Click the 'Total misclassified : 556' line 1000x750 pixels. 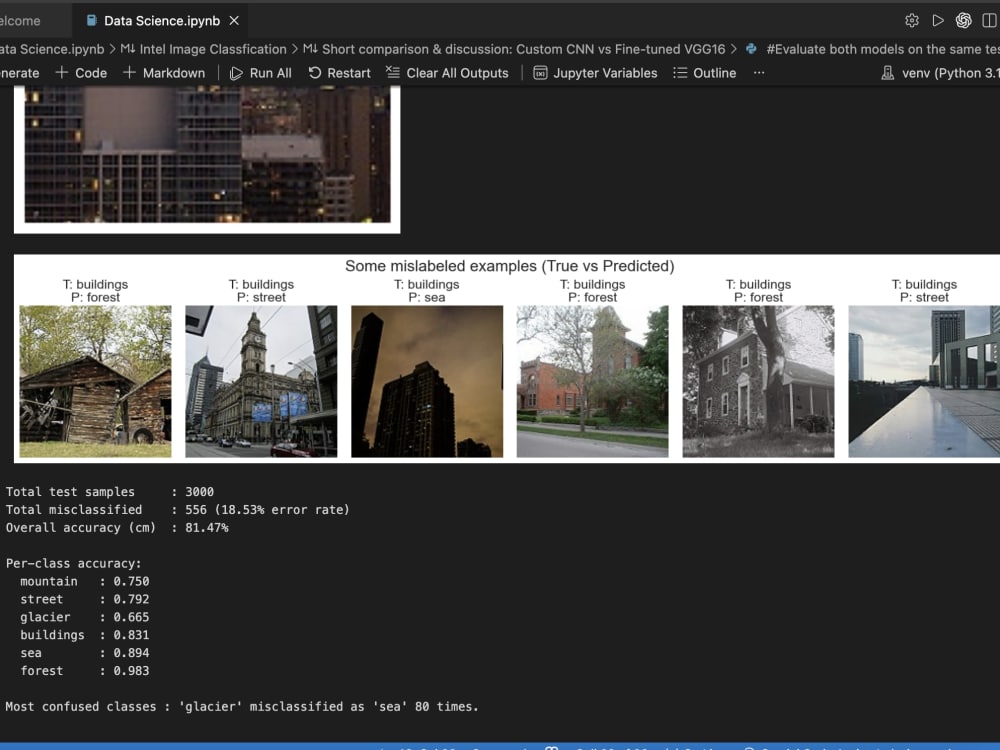[177, 510]
